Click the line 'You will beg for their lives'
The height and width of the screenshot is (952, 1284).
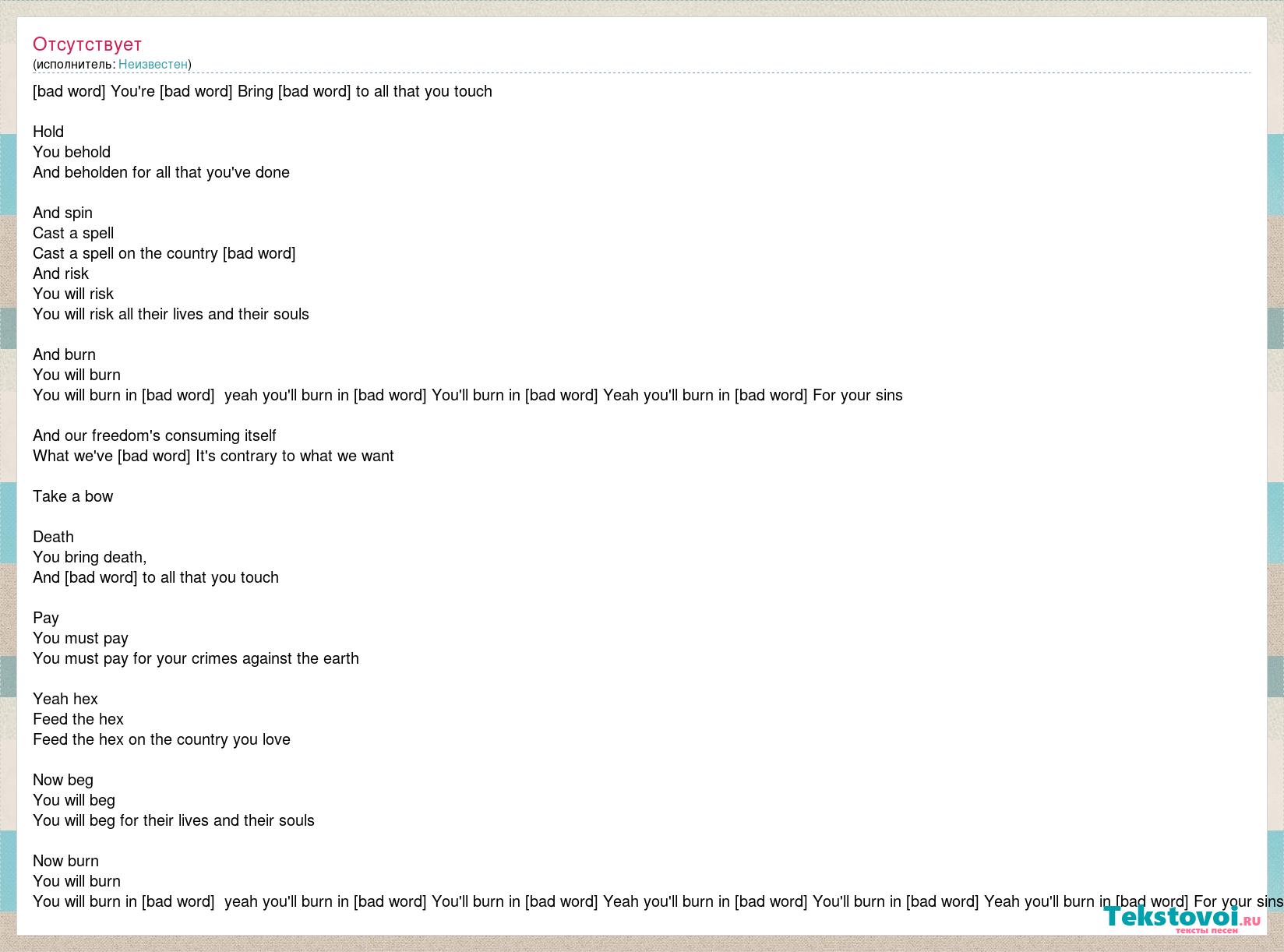[x=174, y=820]
